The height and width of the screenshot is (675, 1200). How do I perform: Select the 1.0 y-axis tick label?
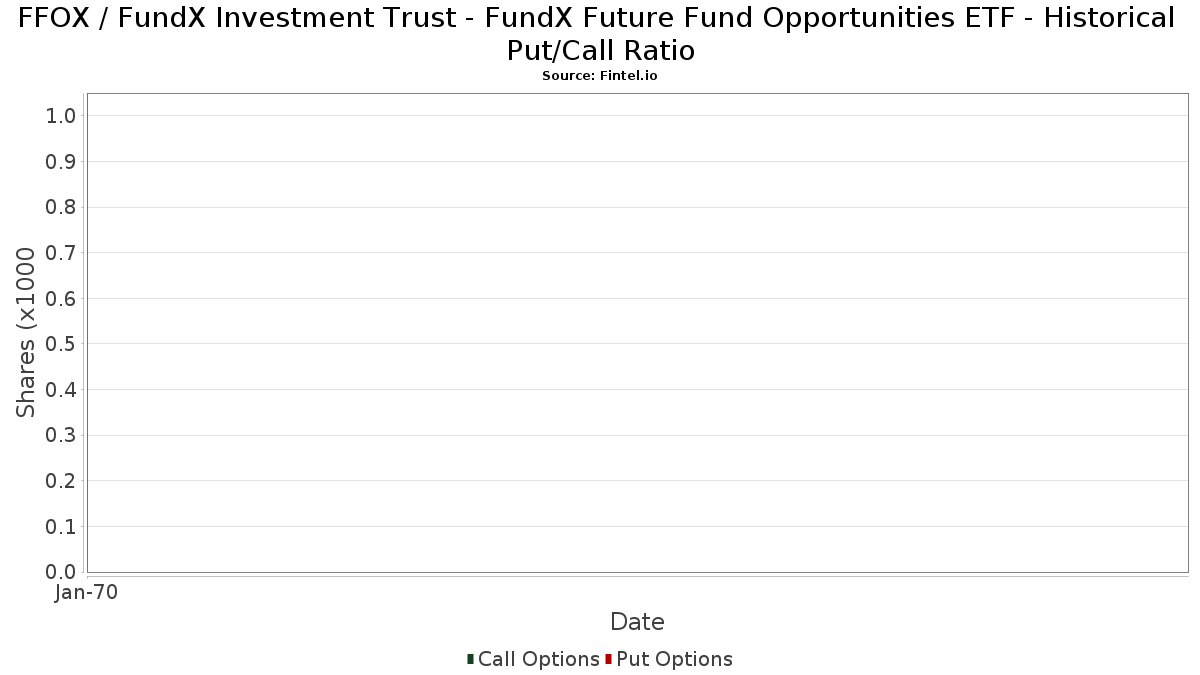coord(61,116)
